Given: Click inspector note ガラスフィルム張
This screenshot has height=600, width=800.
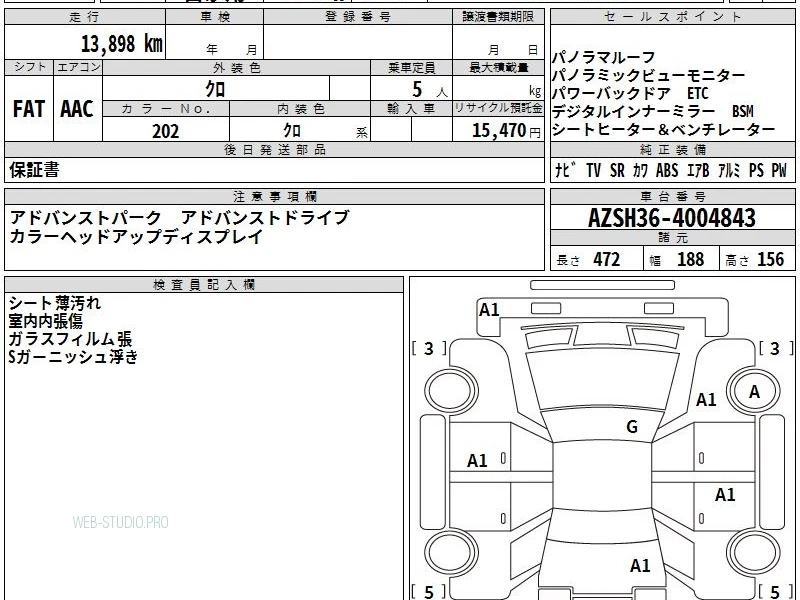Looking at the screenshot, I should point(70,339).
